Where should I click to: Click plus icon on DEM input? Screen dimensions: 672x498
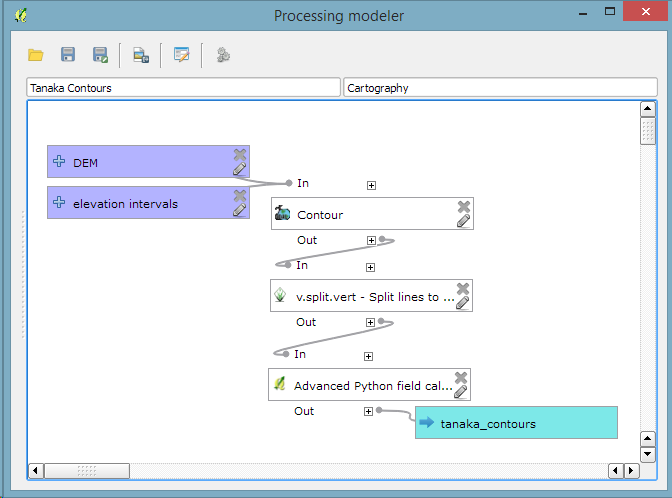click(x=59, y=161)
